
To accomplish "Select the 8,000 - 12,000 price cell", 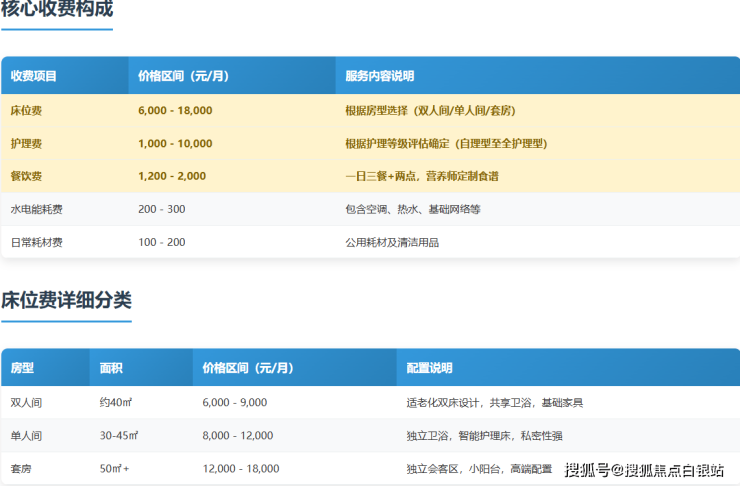I will coord(237,436).
